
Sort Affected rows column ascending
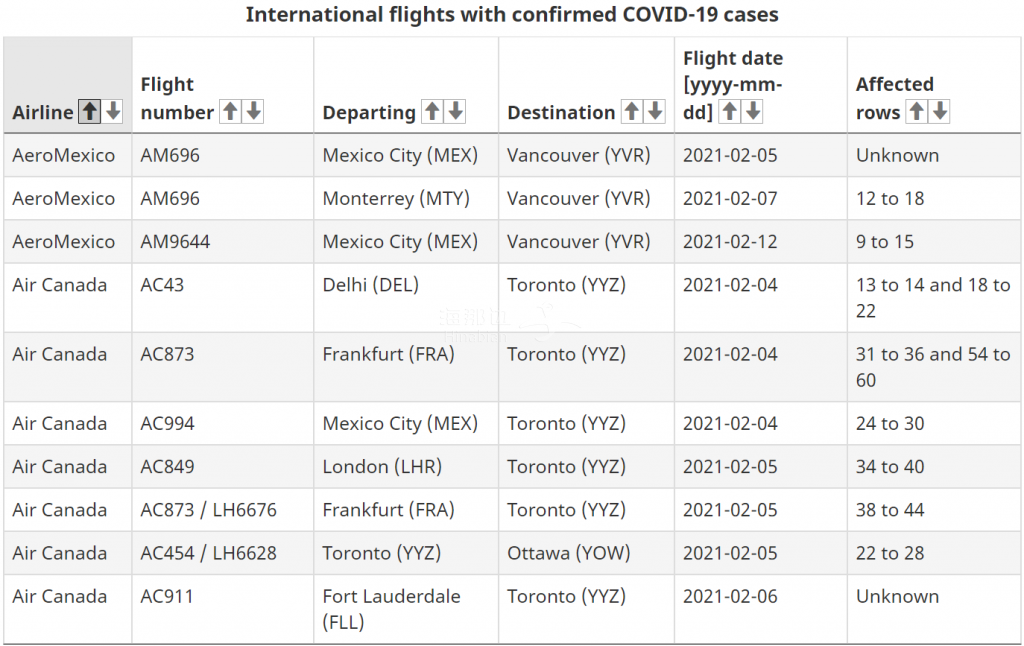click(916, 112)
